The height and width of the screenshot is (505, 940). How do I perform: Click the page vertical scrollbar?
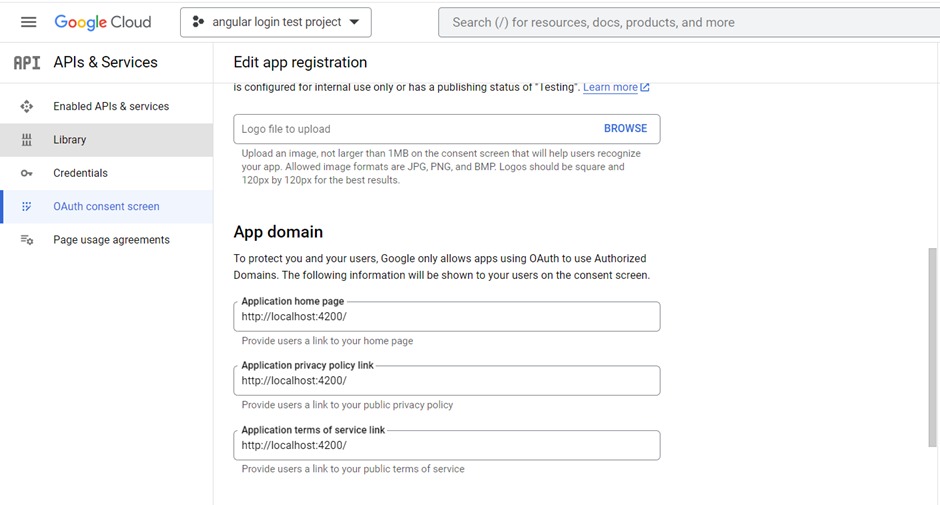click(932, 347)
